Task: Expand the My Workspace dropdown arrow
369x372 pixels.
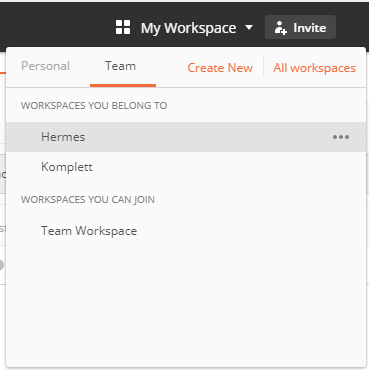Action: pyautogui.click(x=249, y=27)
